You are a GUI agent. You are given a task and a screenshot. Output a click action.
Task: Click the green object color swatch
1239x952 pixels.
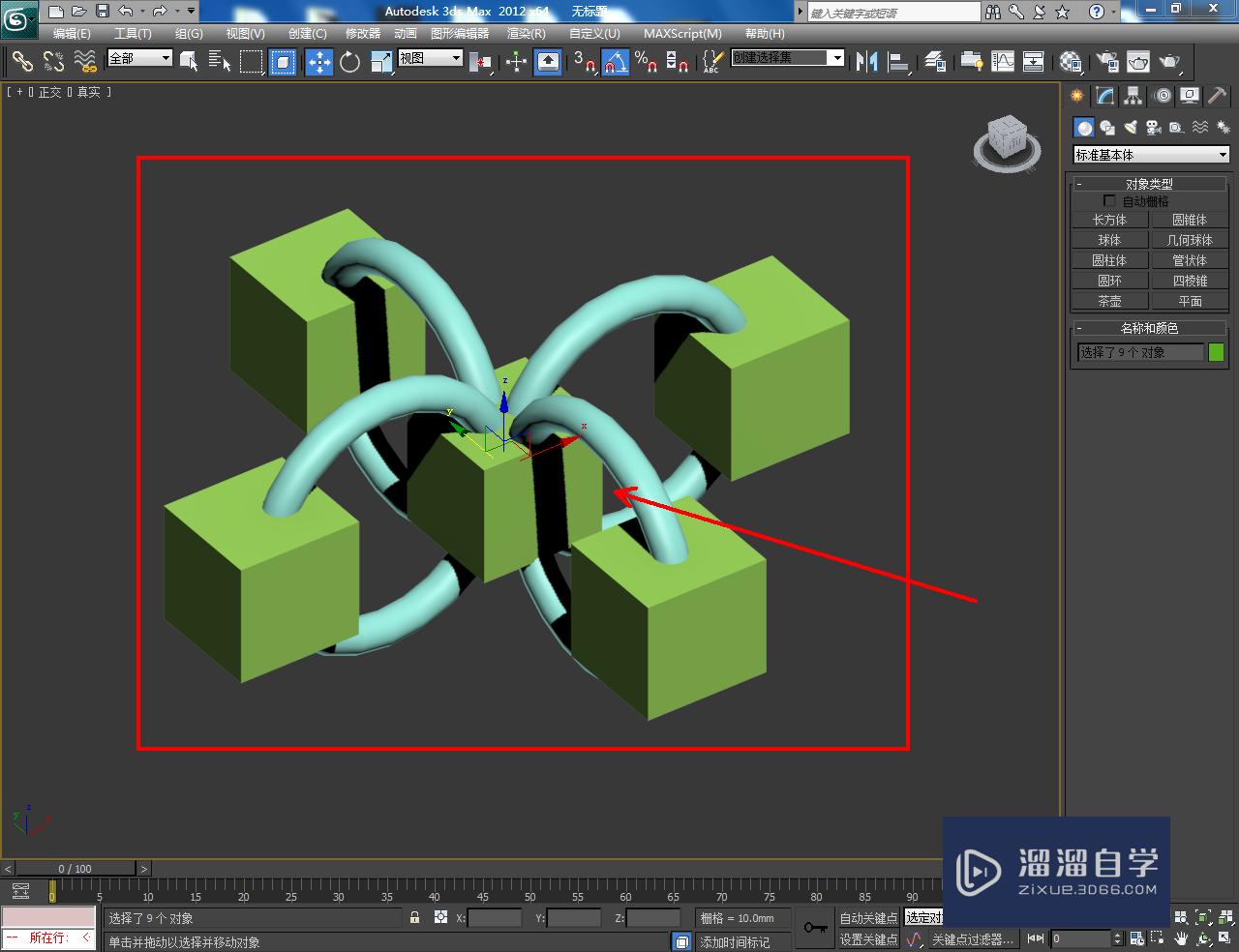coord(1217,352)
